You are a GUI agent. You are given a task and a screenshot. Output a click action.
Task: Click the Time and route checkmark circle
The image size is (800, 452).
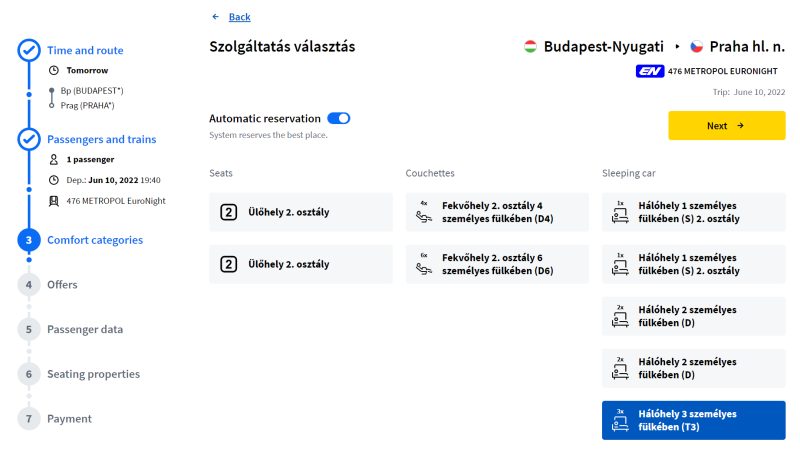tap(29, 51)
